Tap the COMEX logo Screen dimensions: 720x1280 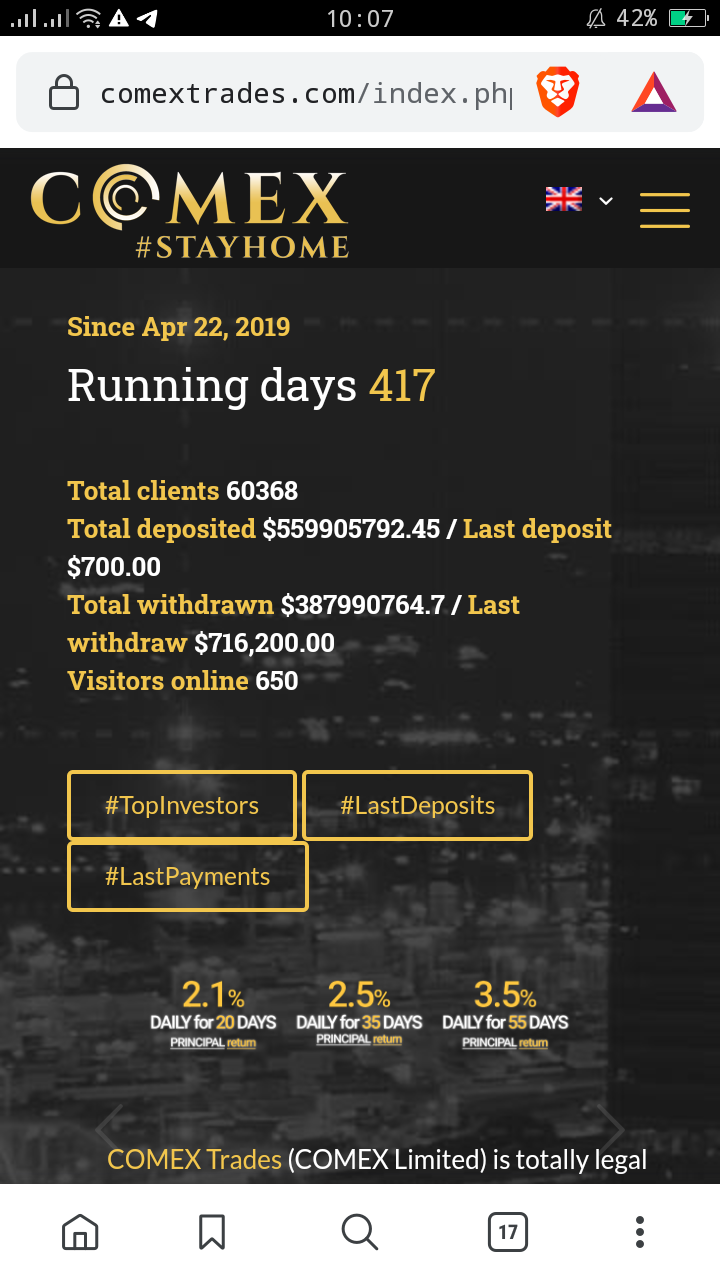coord(189,212)
